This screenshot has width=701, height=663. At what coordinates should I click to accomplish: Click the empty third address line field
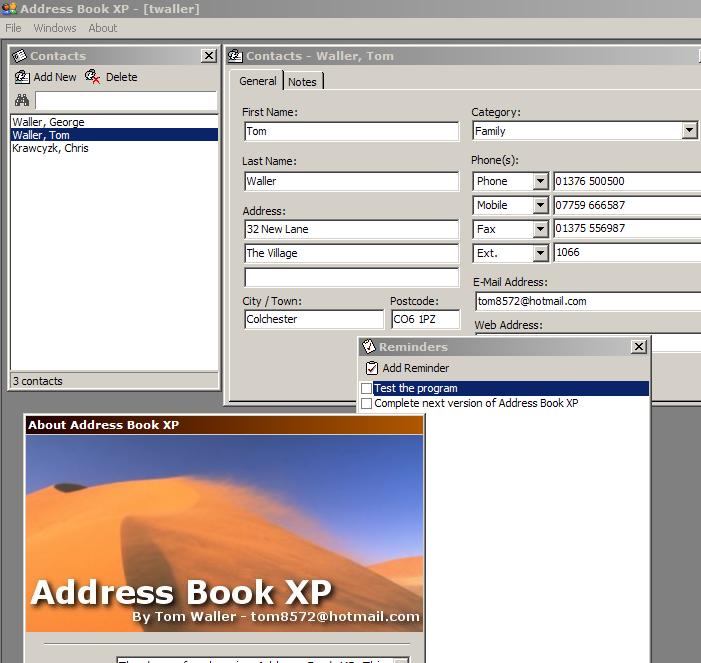click(351, 277)
